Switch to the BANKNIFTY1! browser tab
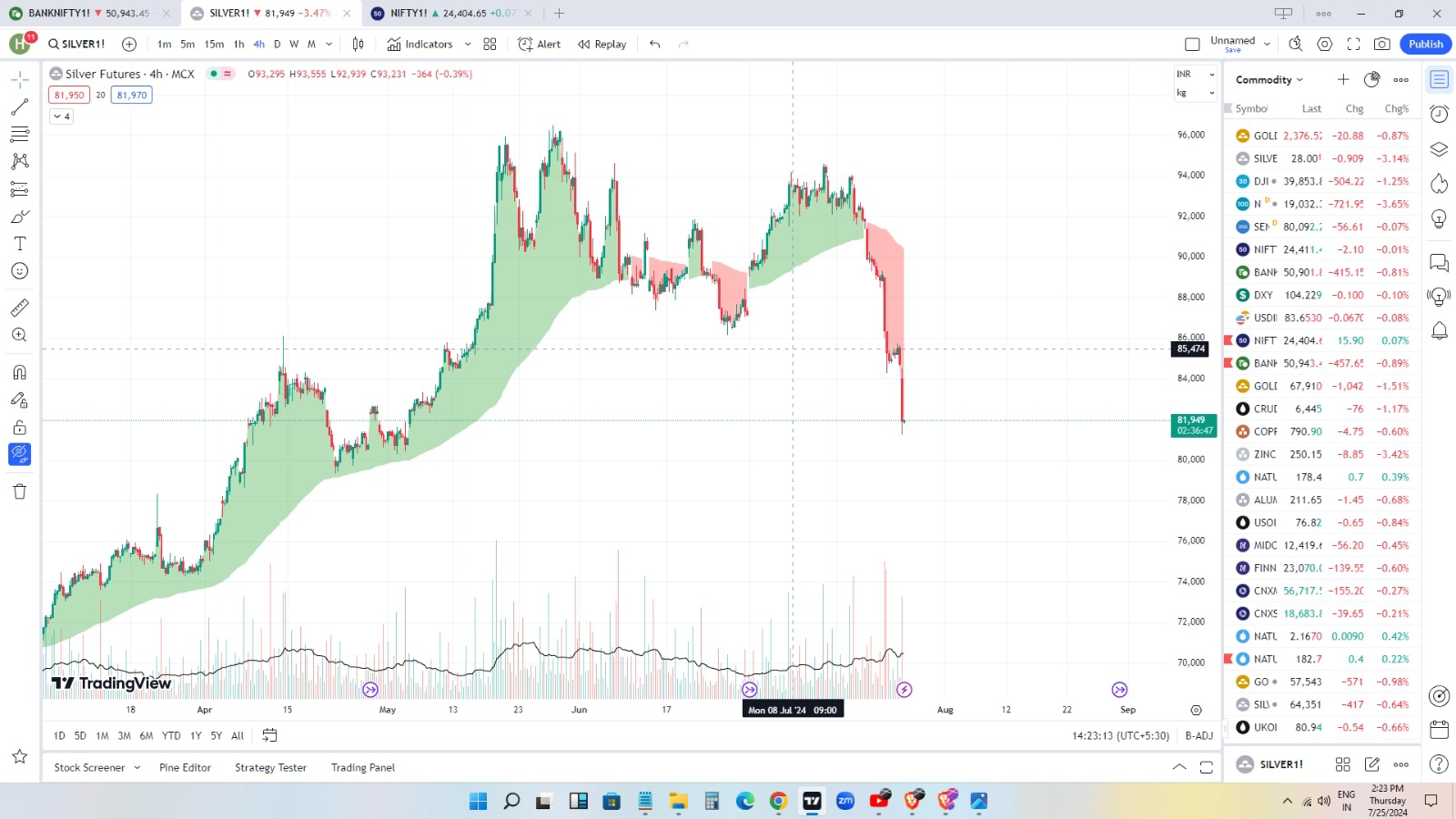1456x819 pixels. pyautogui.click(x=89, y=14)
